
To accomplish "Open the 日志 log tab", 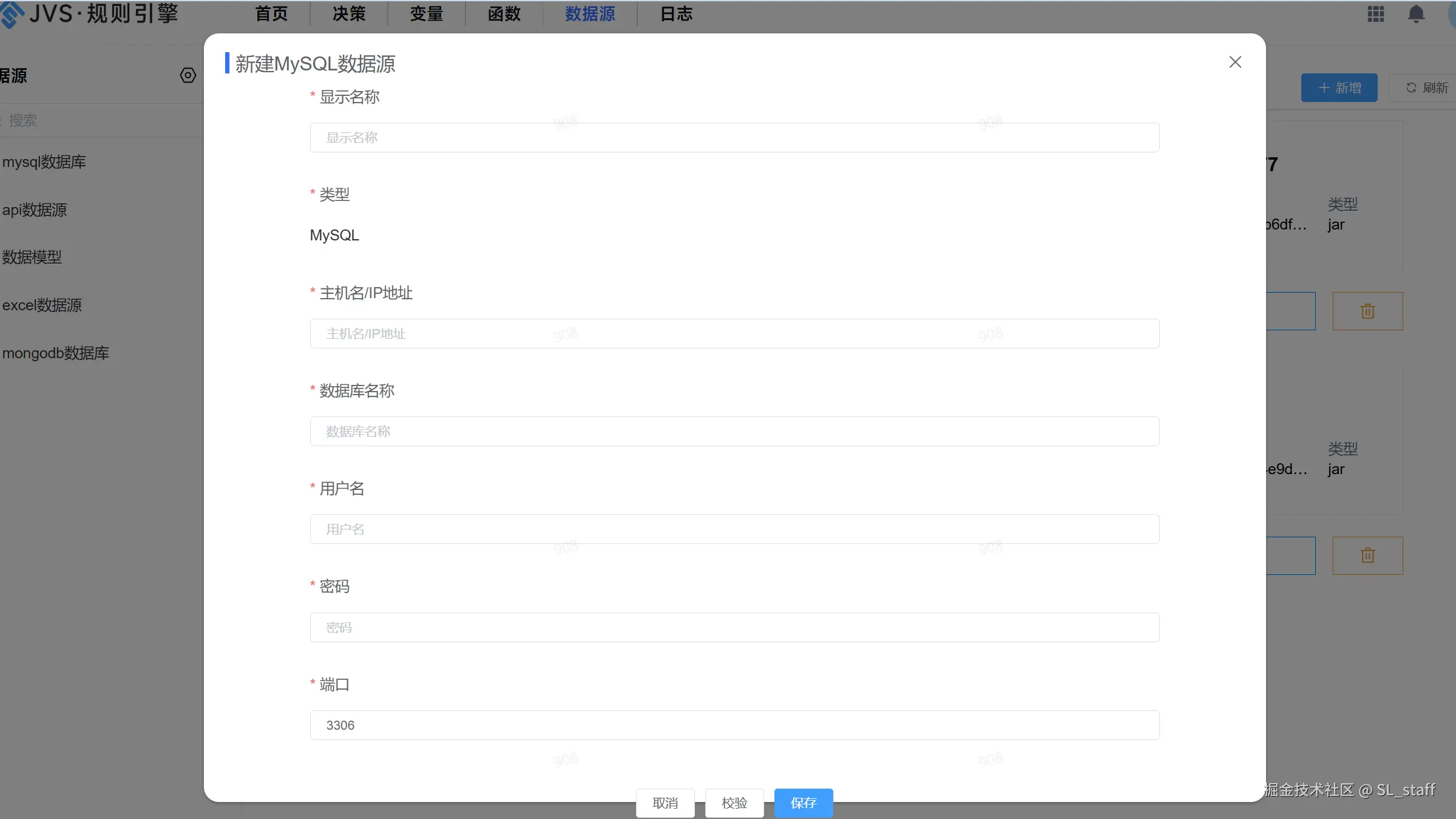I will coord(676,14).
